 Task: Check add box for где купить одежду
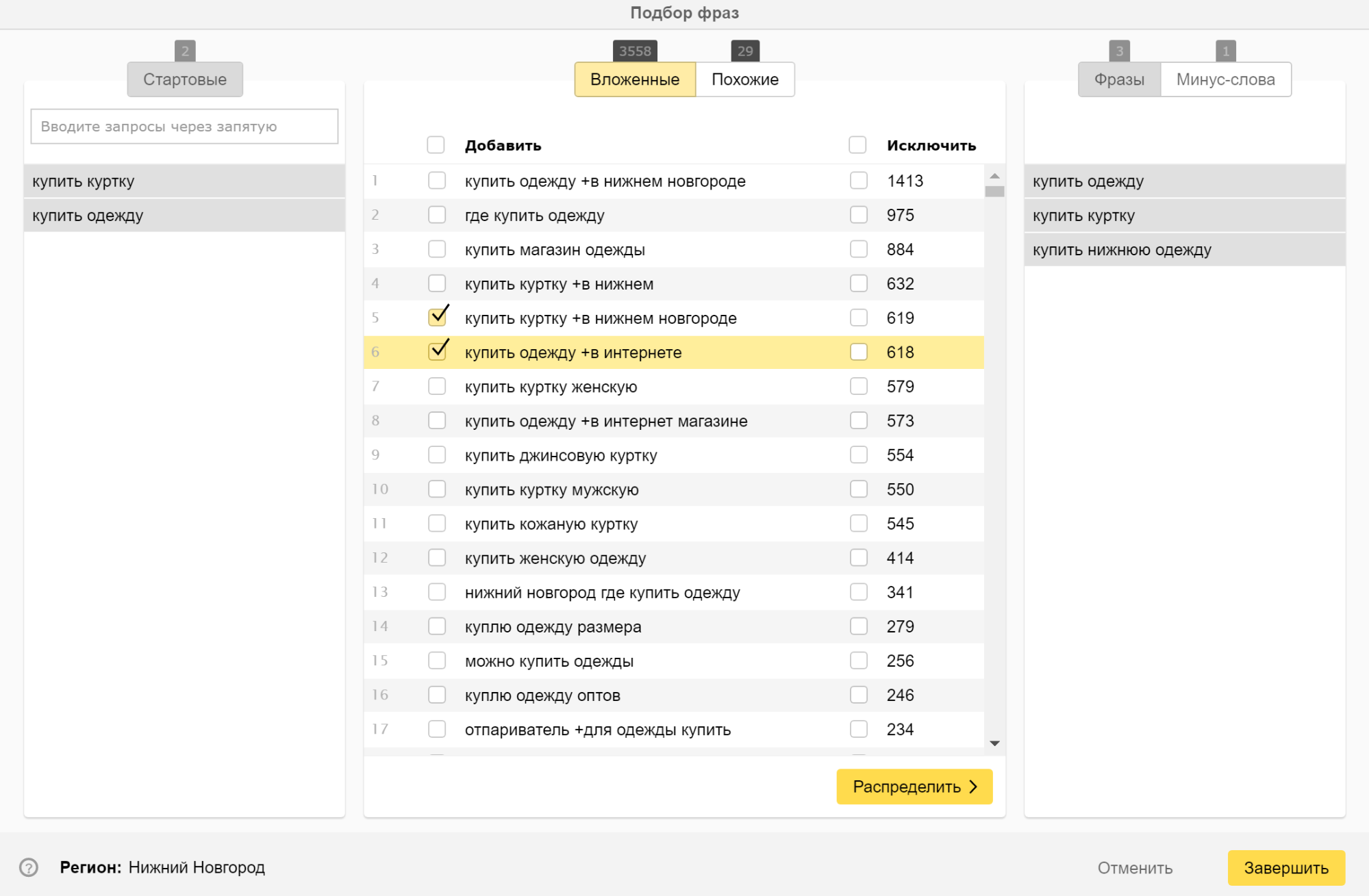(x=437, y=215)
